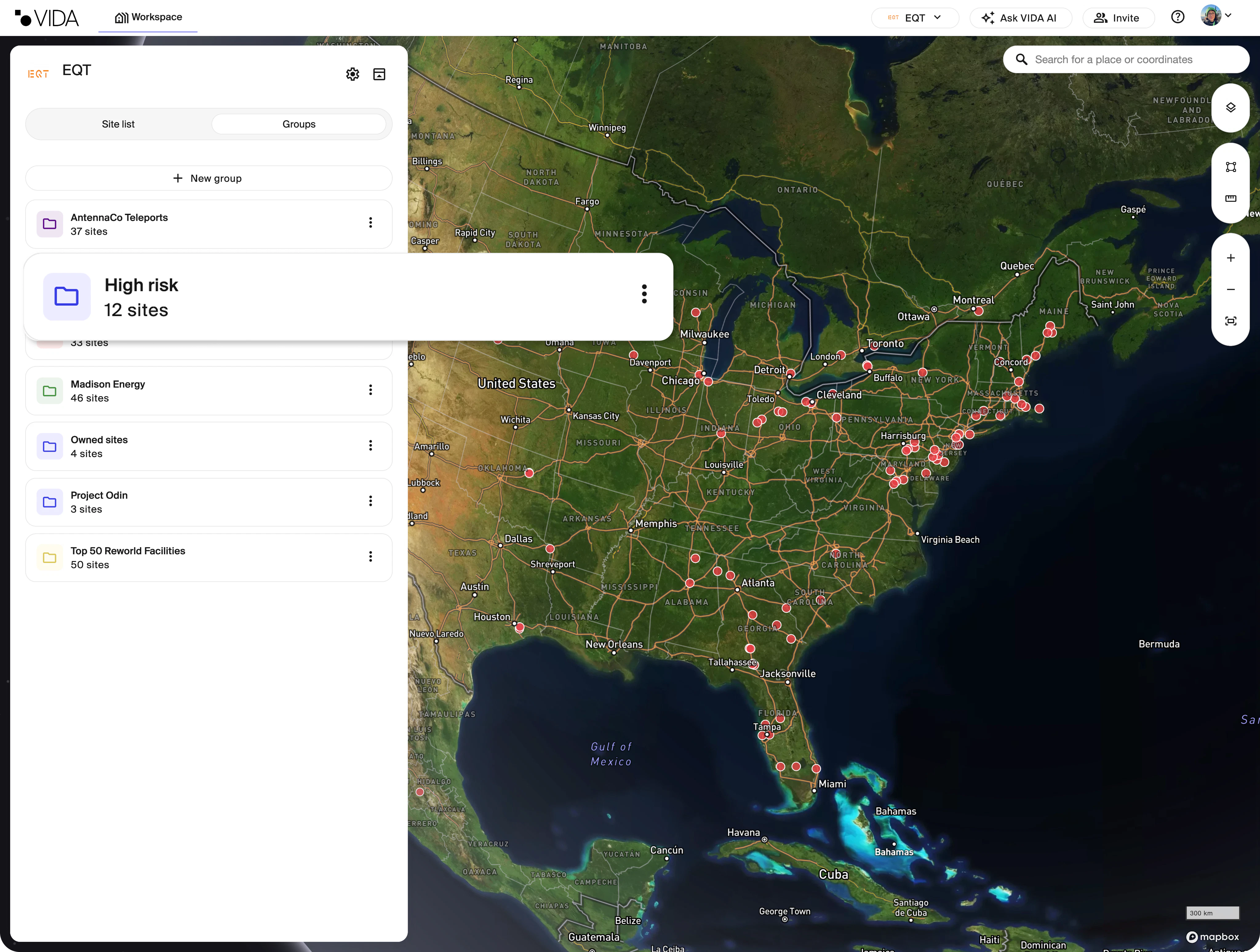Select the ruler measurement tool

pos(1230,198)
